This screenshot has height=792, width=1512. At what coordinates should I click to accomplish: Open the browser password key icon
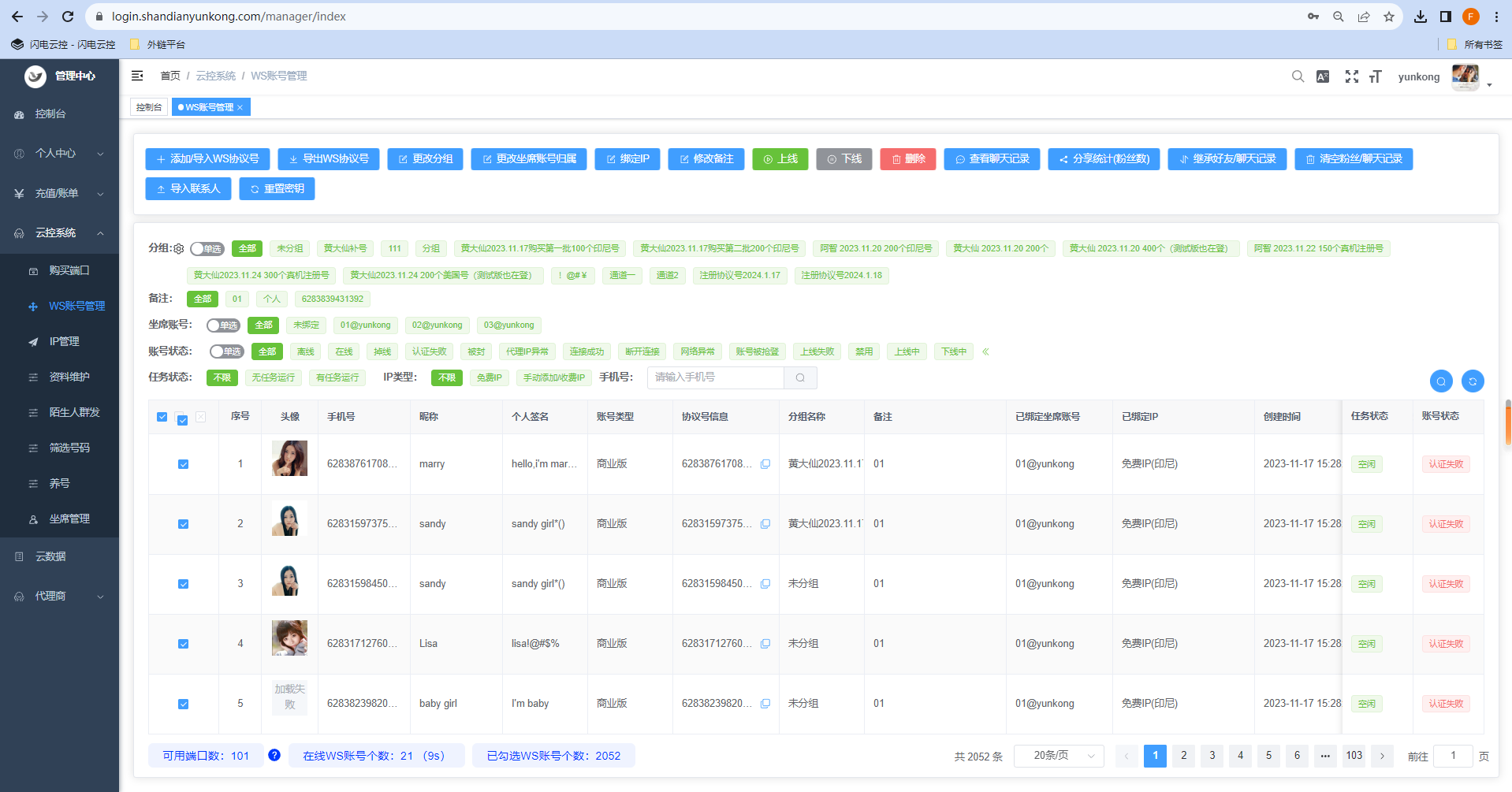click(1313, 17)
